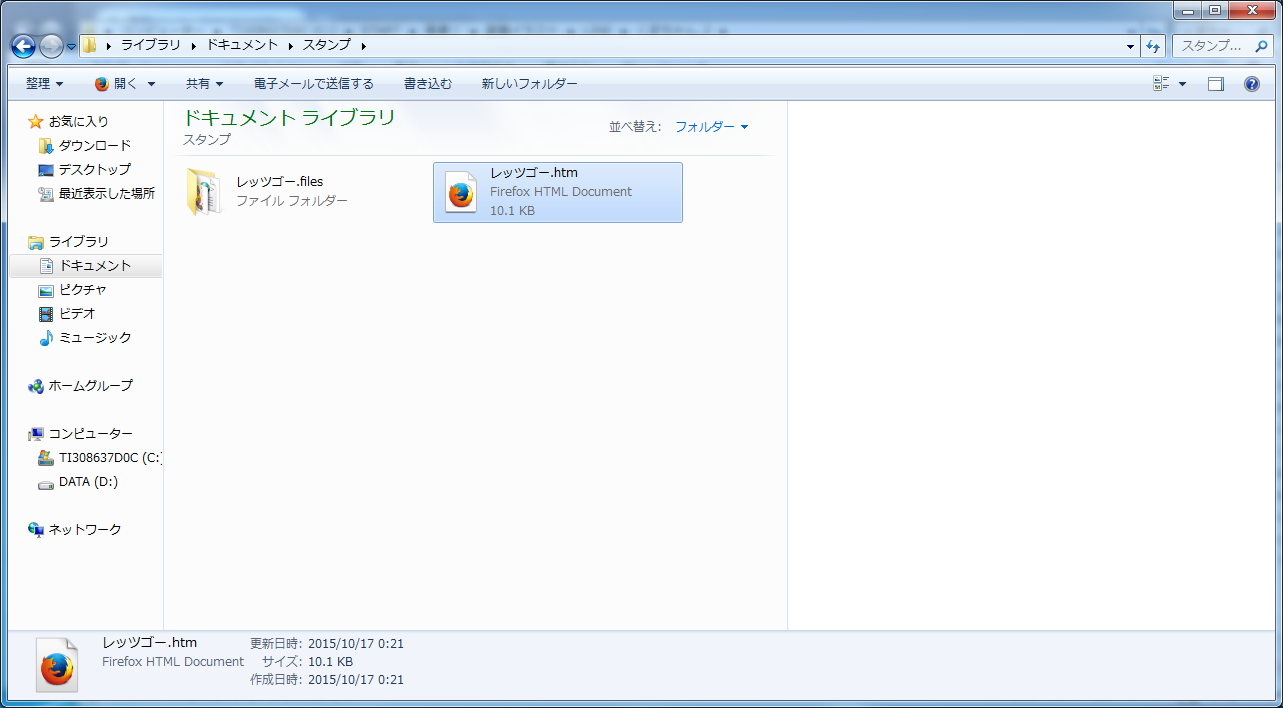
Task: Expand the 開く dropdown arrow
Action: [151, 84]
